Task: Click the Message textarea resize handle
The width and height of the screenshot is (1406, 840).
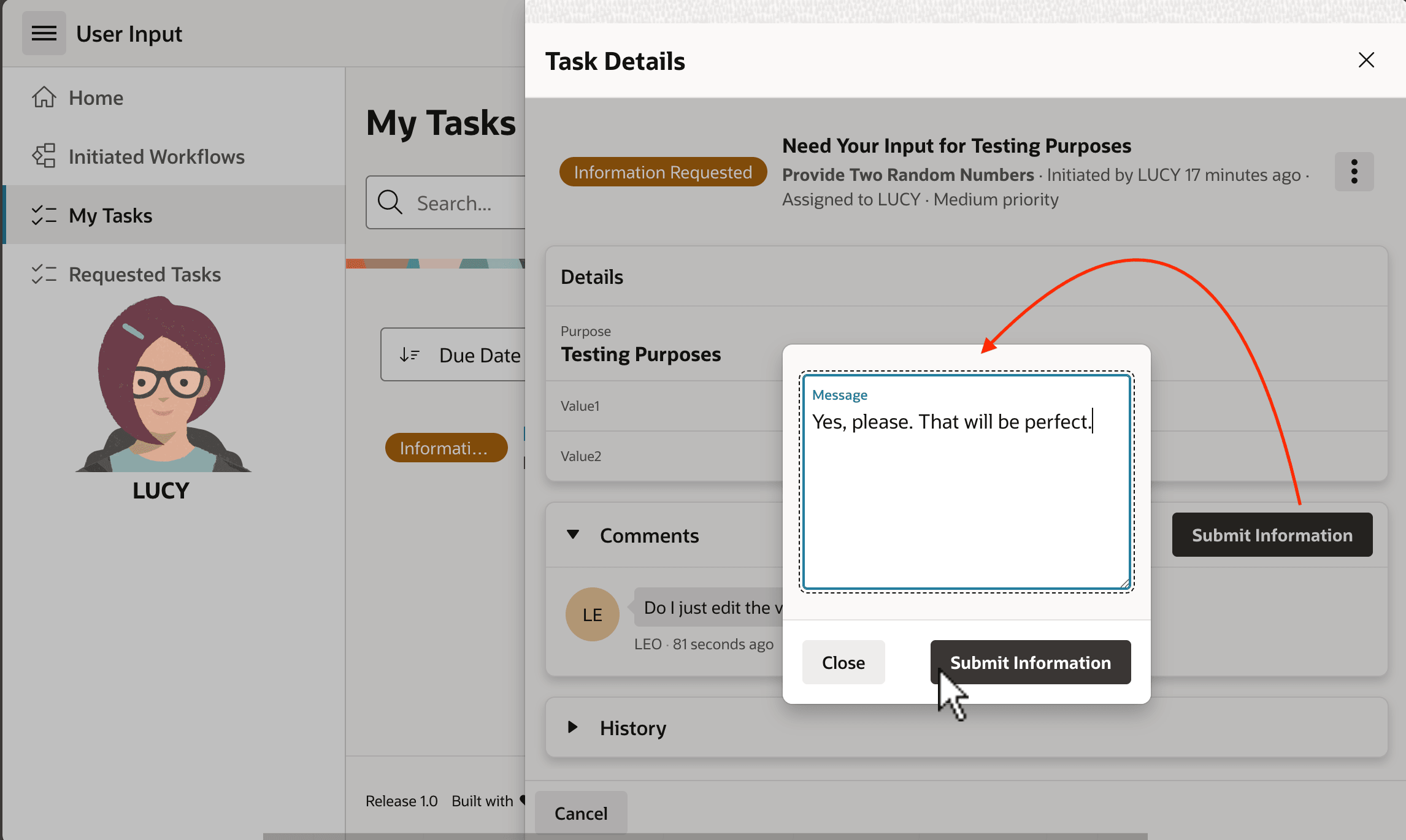Action: click(1124, 583)
